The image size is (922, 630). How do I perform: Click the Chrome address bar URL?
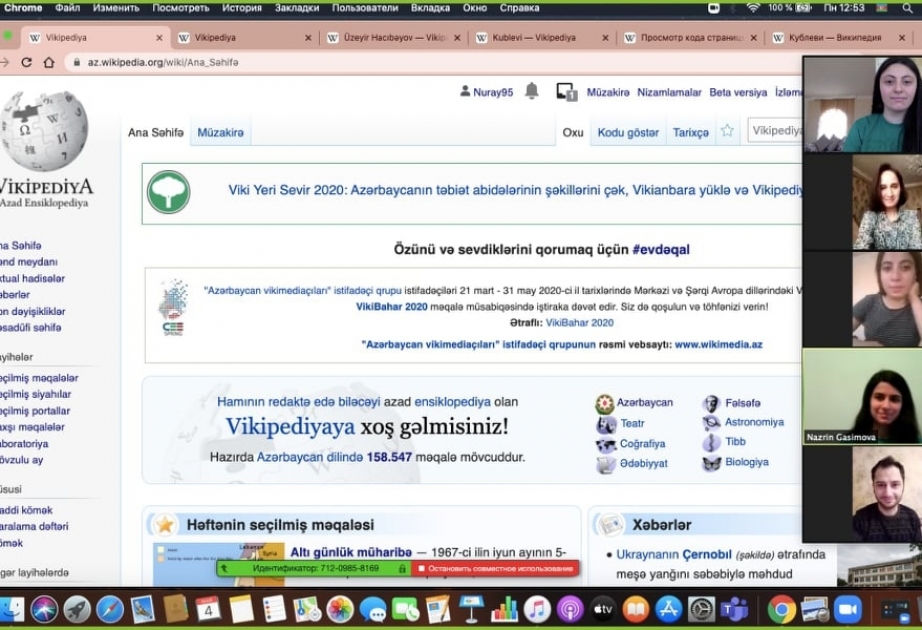(x=163, y=62)
